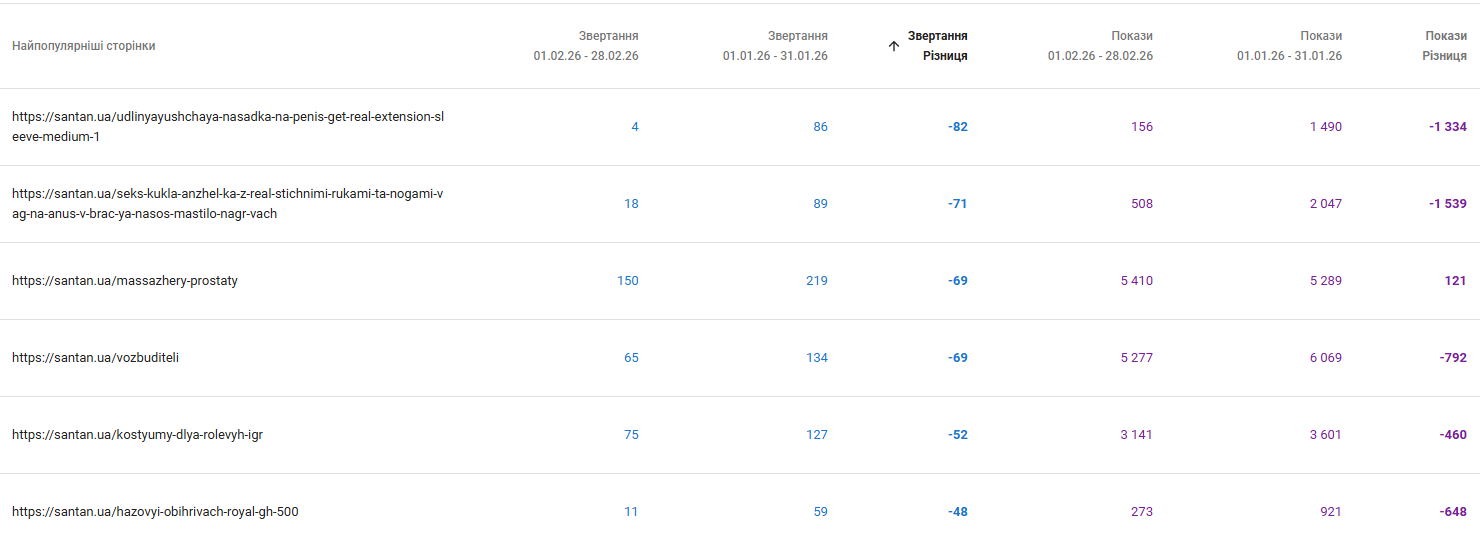Screen dimensions: 1480x547
Task: Click the sort arrow beside Звертання Різниця
Action: (x=894, y=46)
